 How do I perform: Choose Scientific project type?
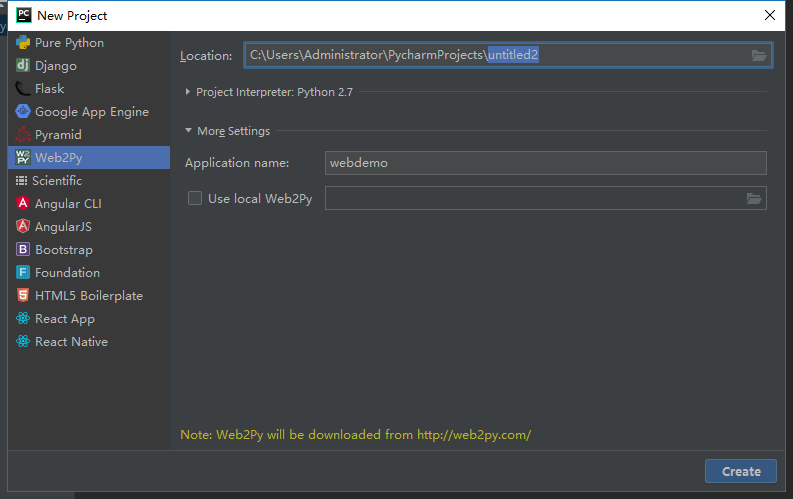click(57, 180)
